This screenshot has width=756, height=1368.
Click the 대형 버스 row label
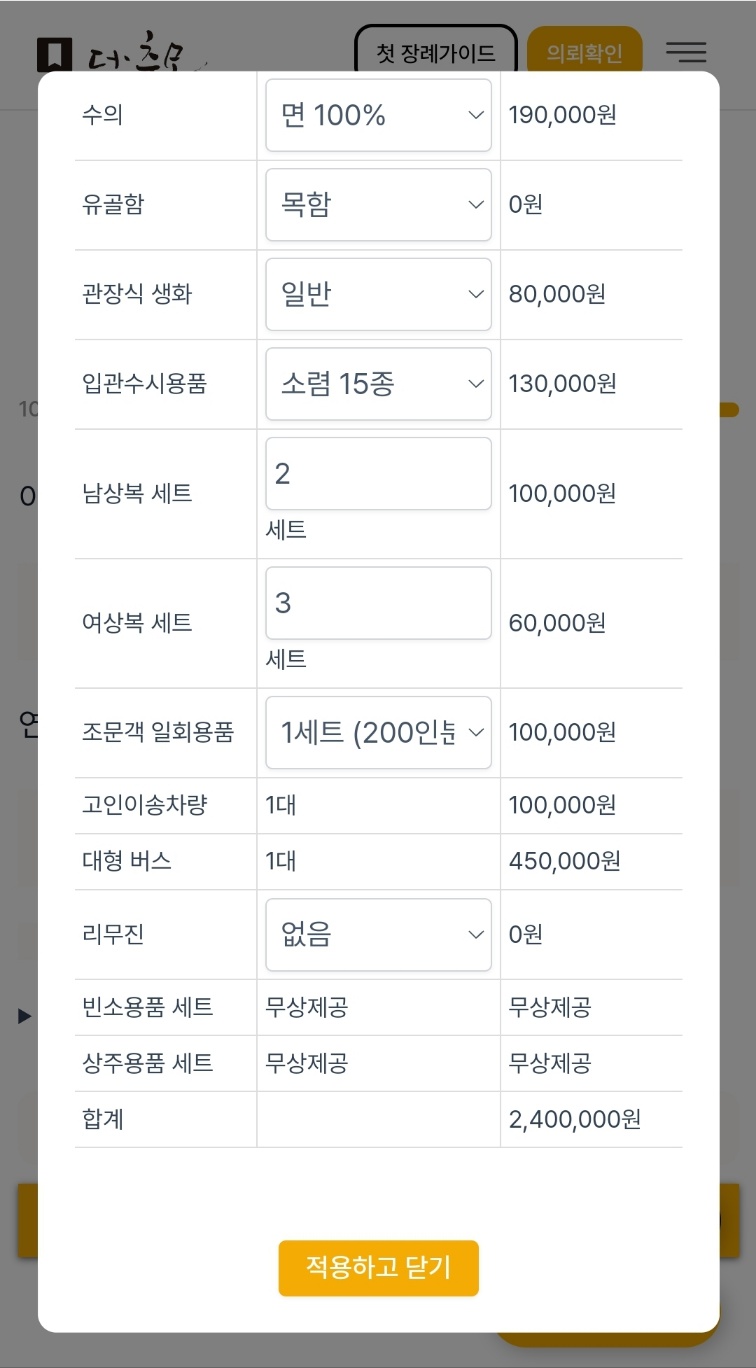[127, 861]
